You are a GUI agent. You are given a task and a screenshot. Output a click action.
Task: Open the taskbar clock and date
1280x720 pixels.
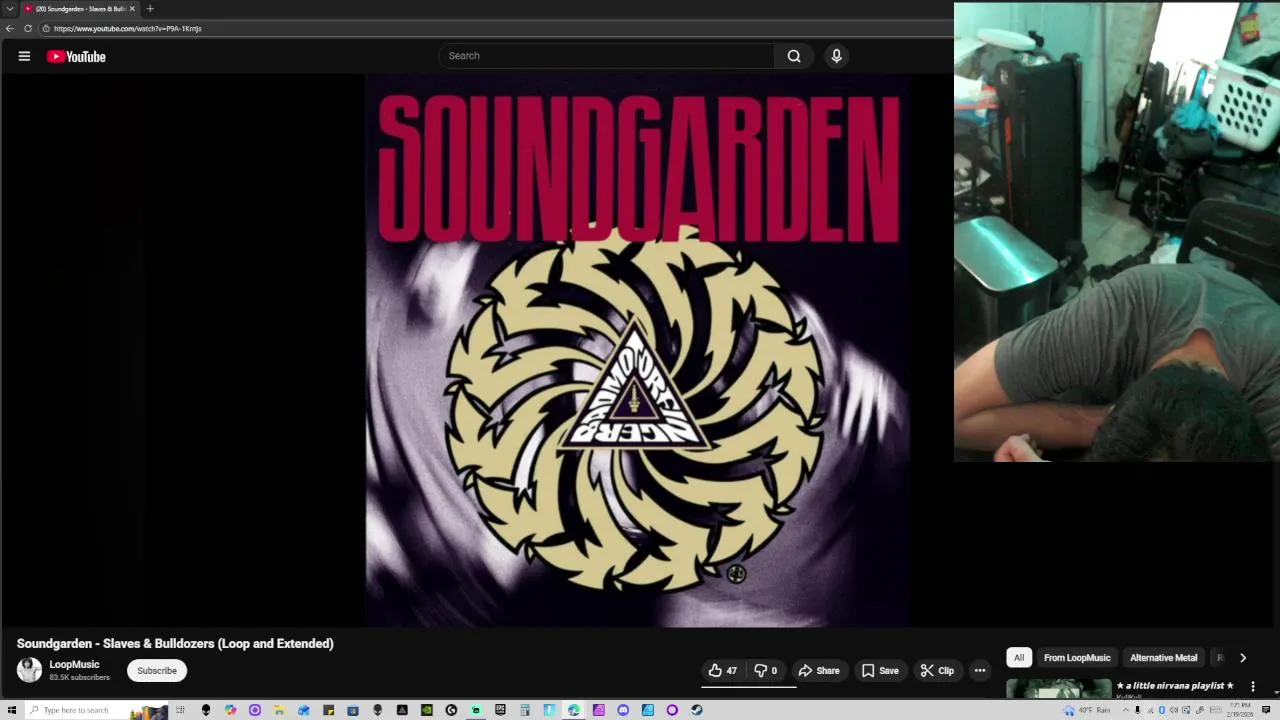pyautogui.click(x=1241, y=710)
